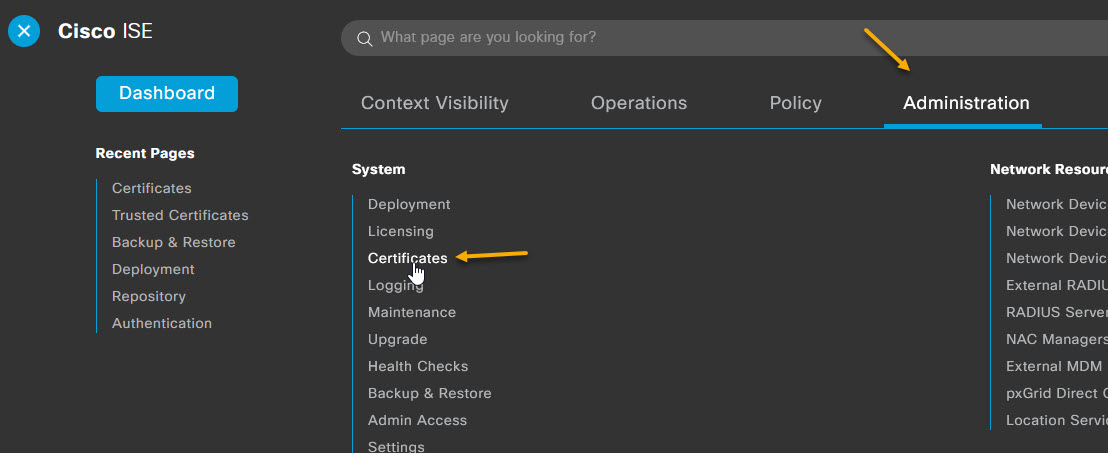Open Logging under System
Image resolution: width=1108 pixels, height=453 pixels.
tap(396, 286)
